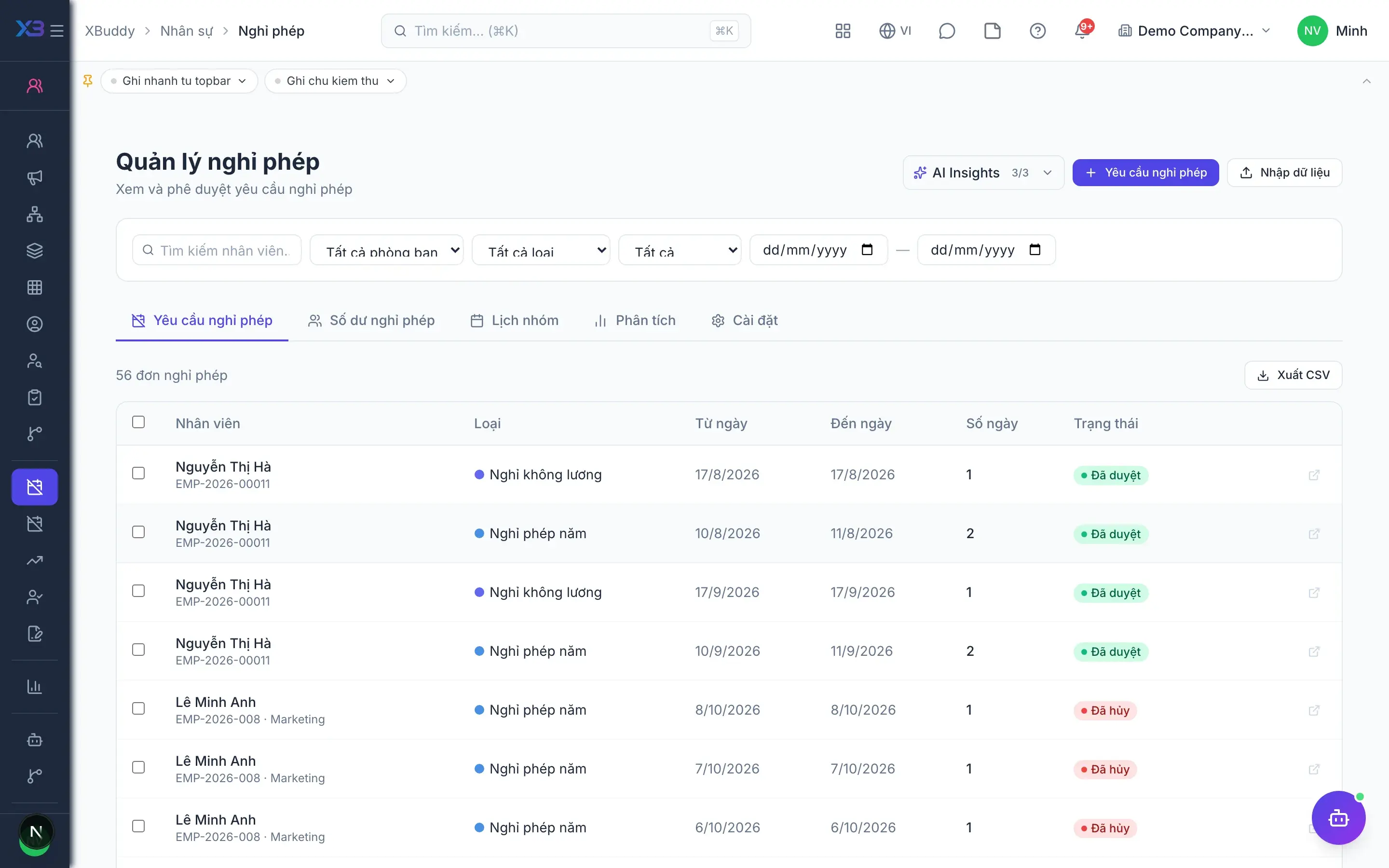Click the Yêu cầu nghỉ phép button
Screen dimensions: 1389x868
point(1145,173)
